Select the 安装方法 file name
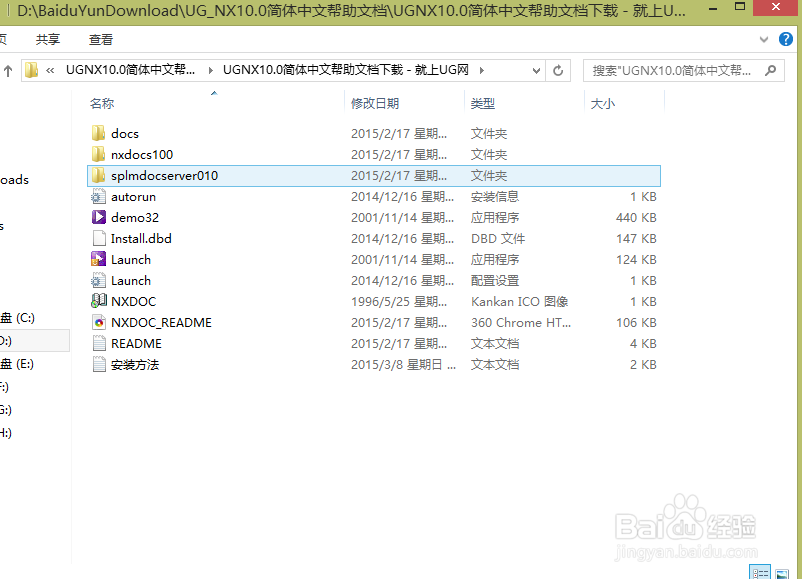Viewport: 802px width, 579px height. [135, 364]
